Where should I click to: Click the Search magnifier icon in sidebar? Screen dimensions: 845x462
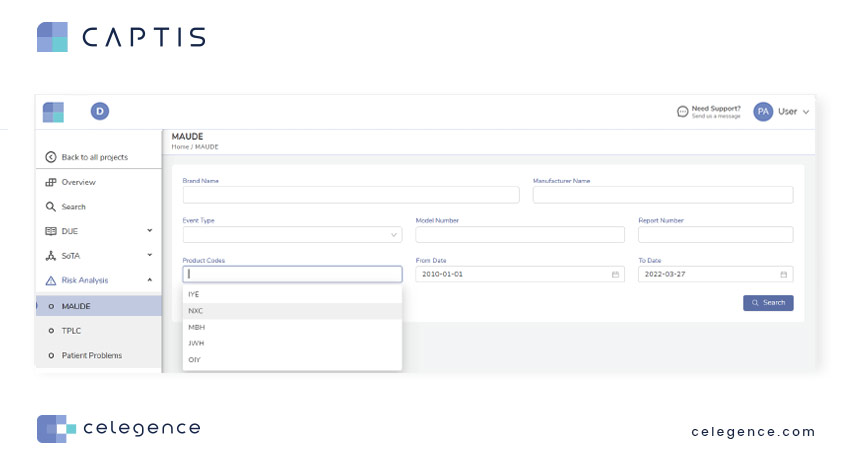point(51,207)
